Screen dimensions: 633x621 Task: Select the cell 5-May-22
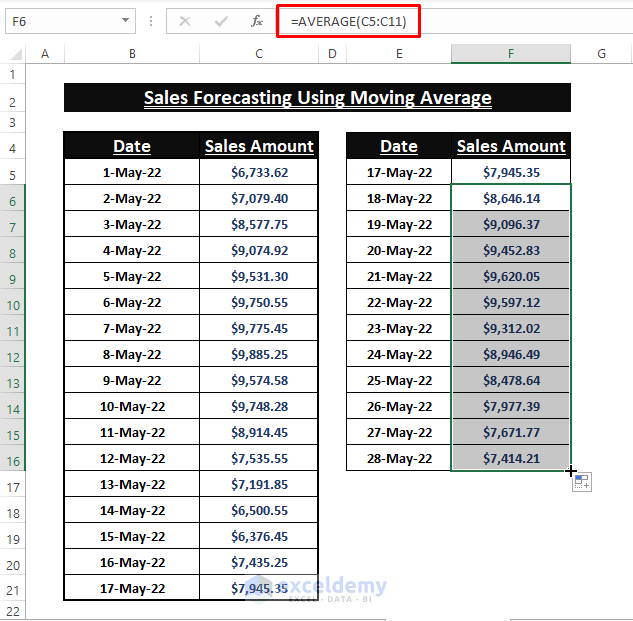pyautogui.click(x=132, y=277)
